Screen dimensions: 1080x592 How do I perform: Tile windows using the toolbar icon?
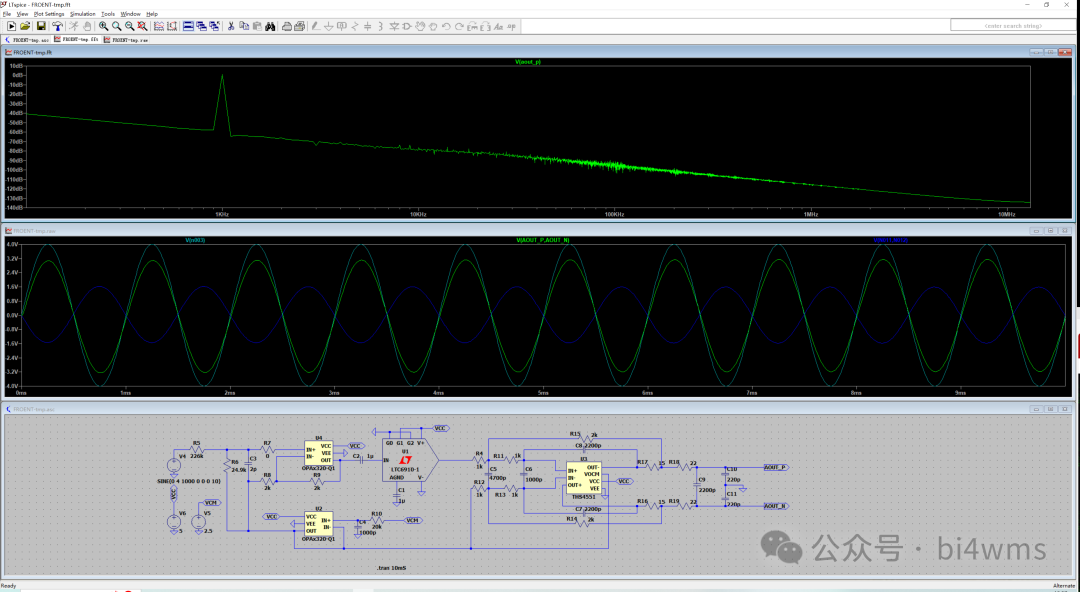click(188, 26)
